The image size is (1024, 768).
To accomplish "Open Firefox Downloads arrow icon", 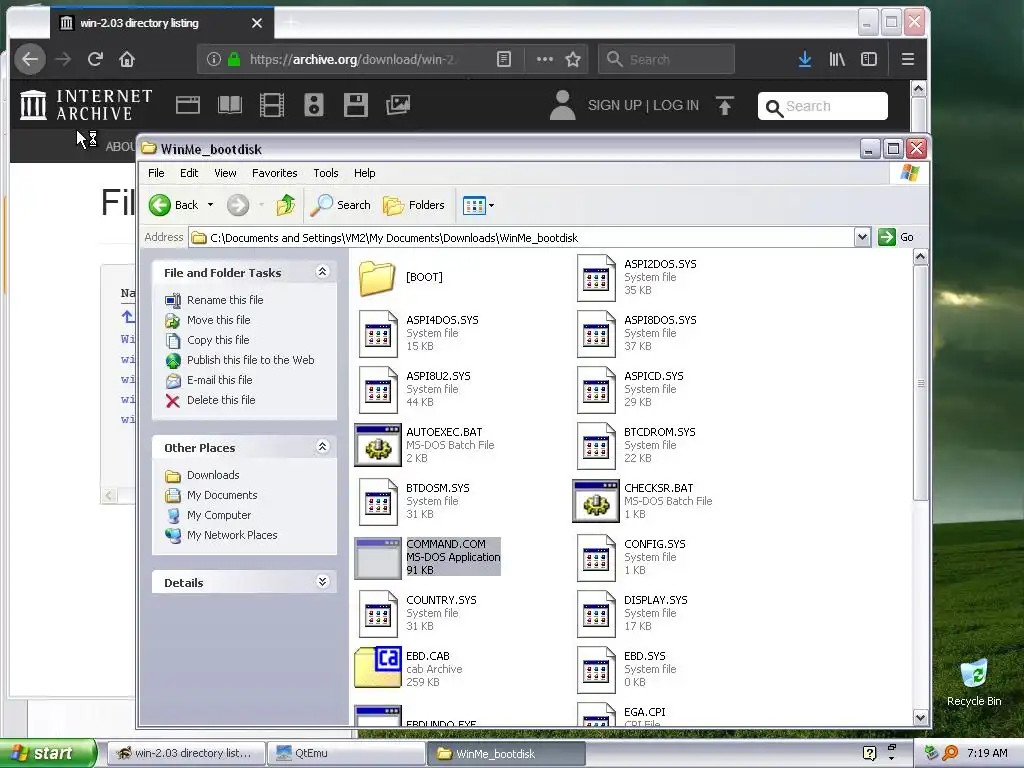I will coord(805,59).
